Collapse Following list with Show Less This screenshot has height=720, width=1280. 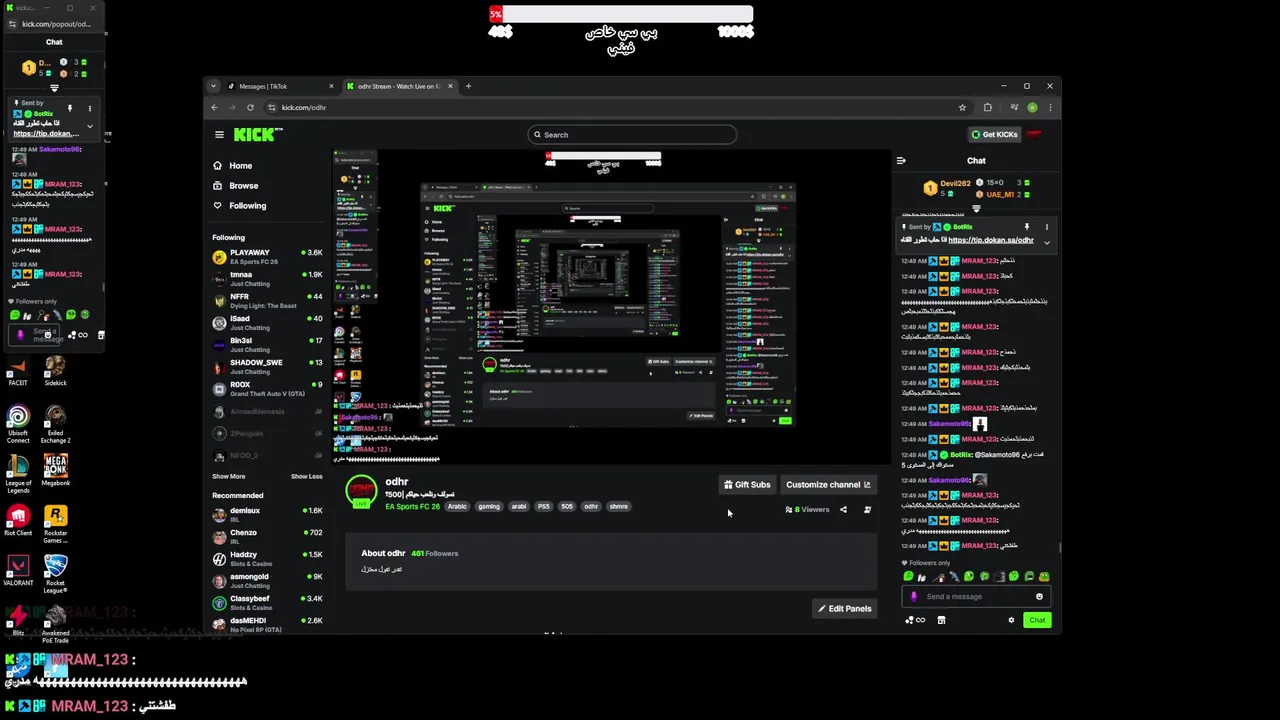pos(306,477)
